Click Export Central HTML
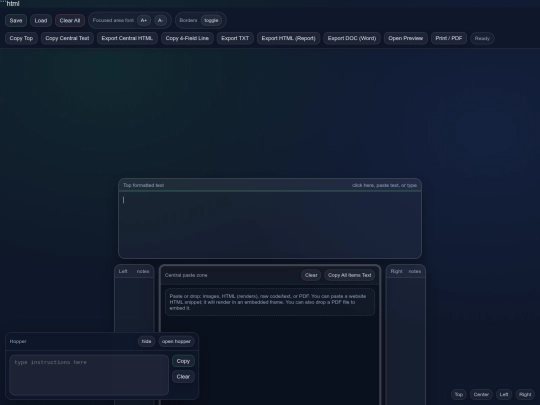Image resolution: width=540 pixels, height=405 pixels. 127,38
